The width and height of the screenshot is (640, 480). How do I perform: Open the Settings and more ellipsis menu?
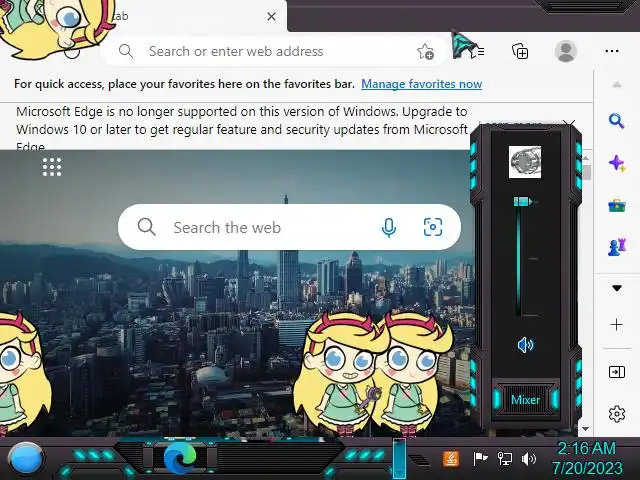tap(612, 51)
